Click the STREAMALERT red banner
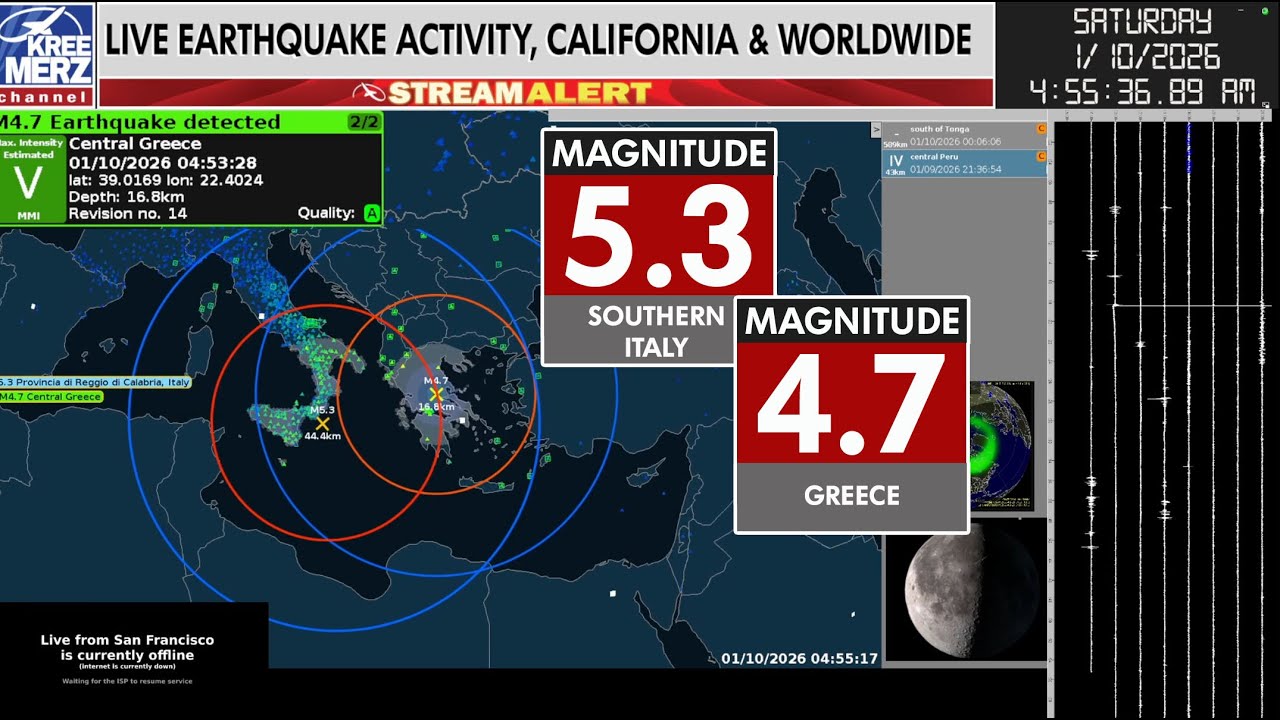 pyautogui.click(x=546, y=93)
